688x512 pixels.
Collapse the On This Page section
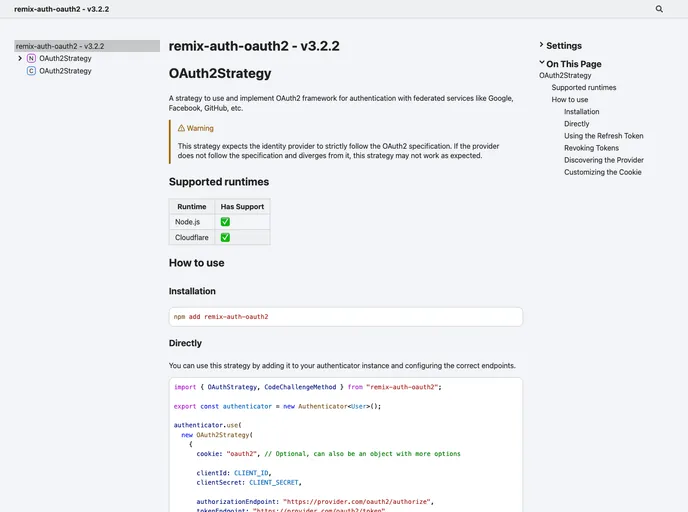pos(573,64)
